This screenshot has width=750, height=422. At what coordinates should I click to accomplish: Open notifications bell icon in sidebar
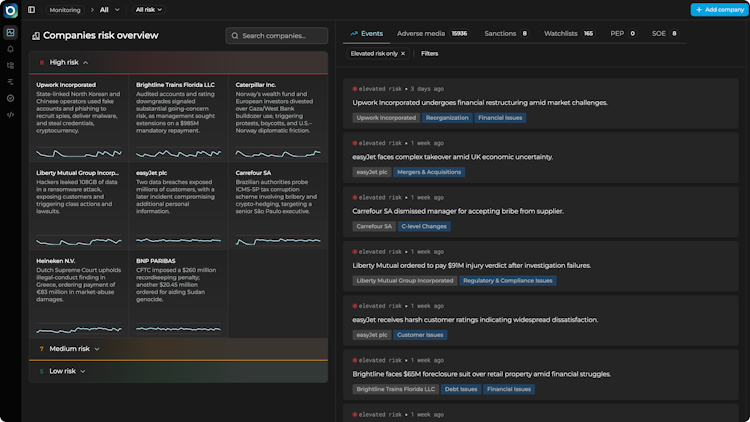tap(11, 49)
